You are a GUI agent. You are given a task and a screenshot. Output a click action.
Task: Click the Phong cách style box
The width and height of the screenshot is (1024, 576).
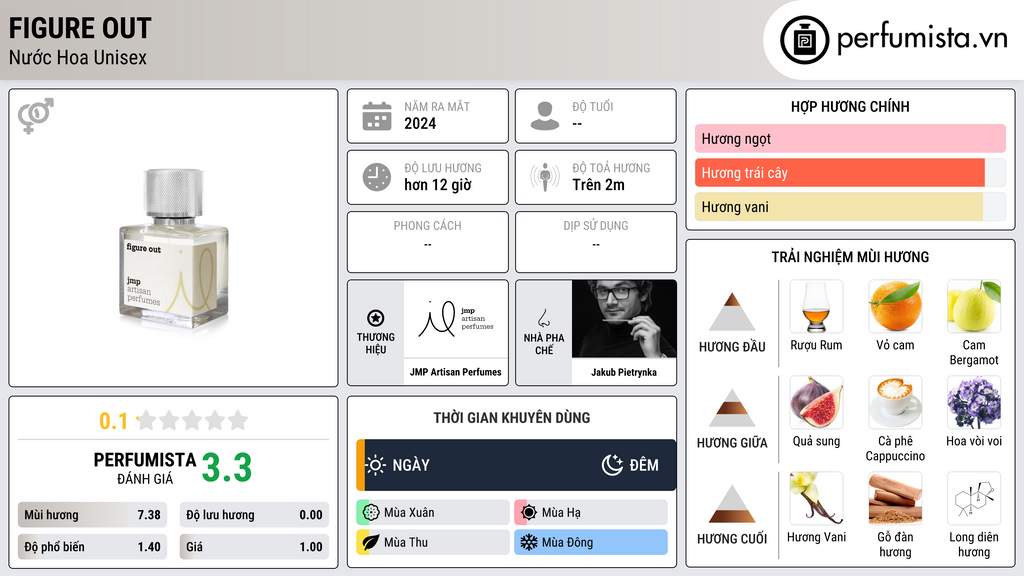[x=428, y=242]
